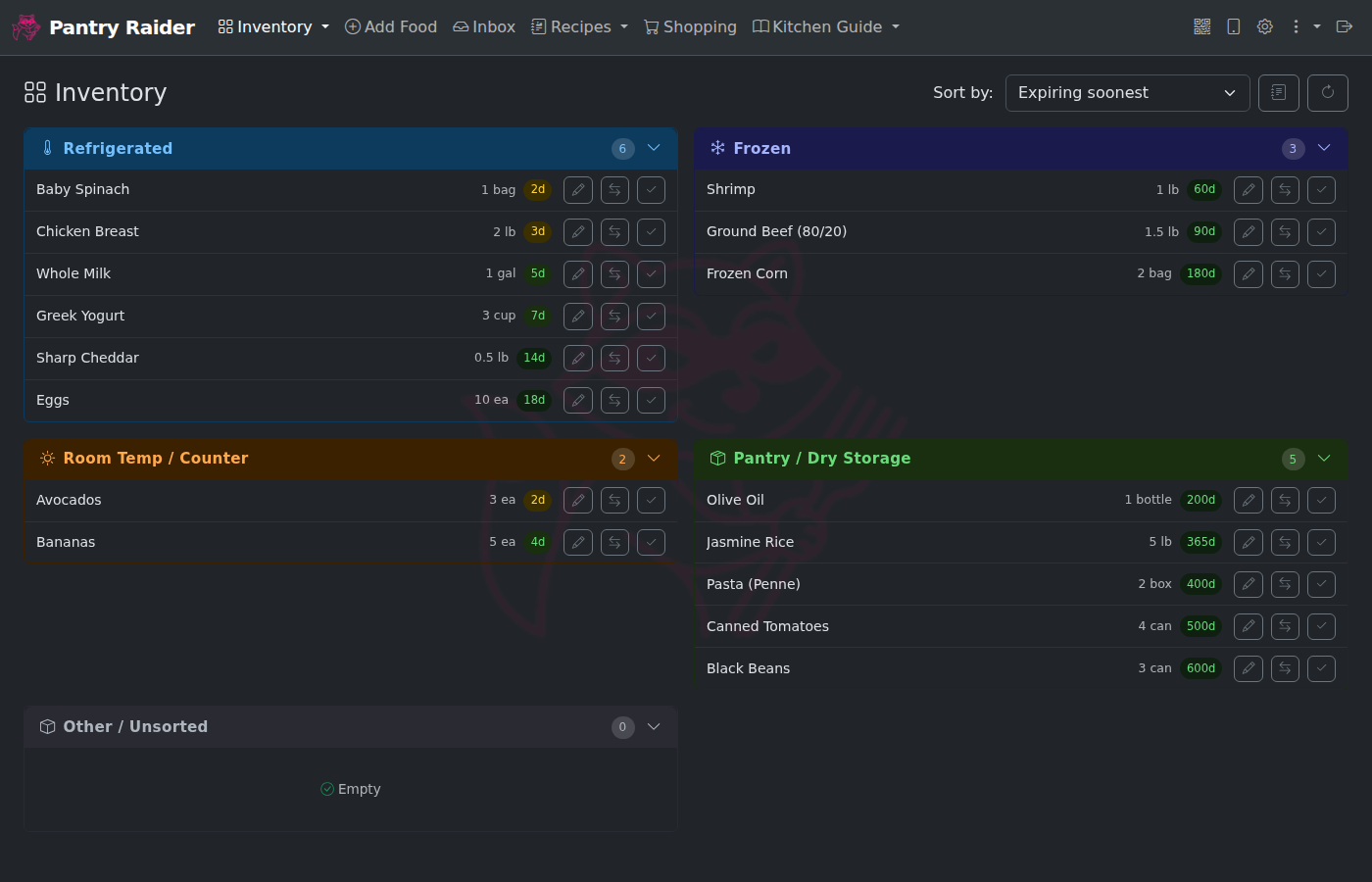Move Avocados to a different location
This screenshot has height=882, width=1372.
[614, 501]
